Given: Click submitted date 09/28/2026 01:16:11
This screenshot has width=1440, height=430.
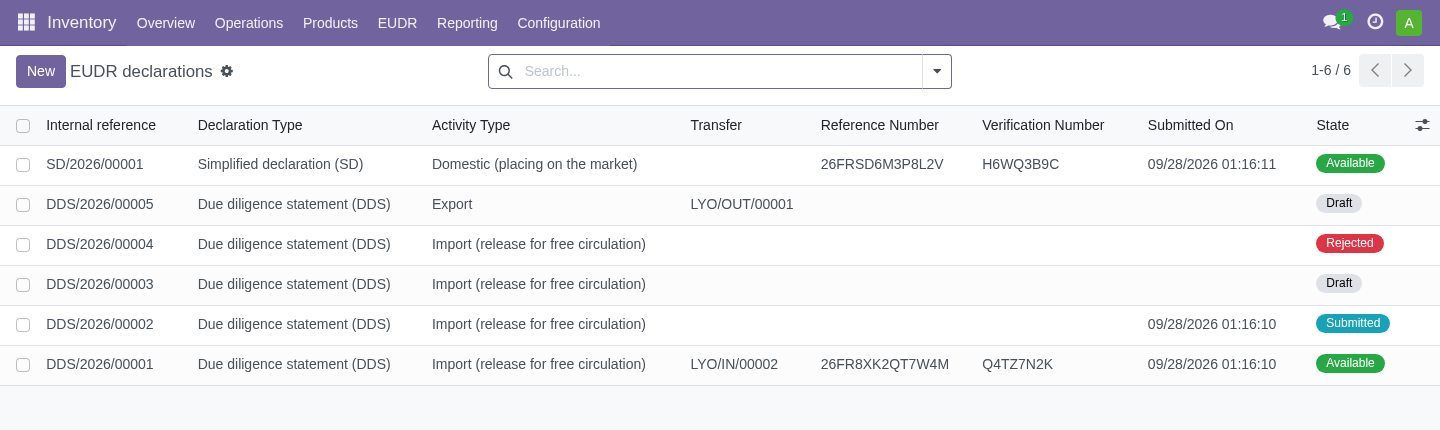Looking at the screenshot, I should pos(1212,164).
